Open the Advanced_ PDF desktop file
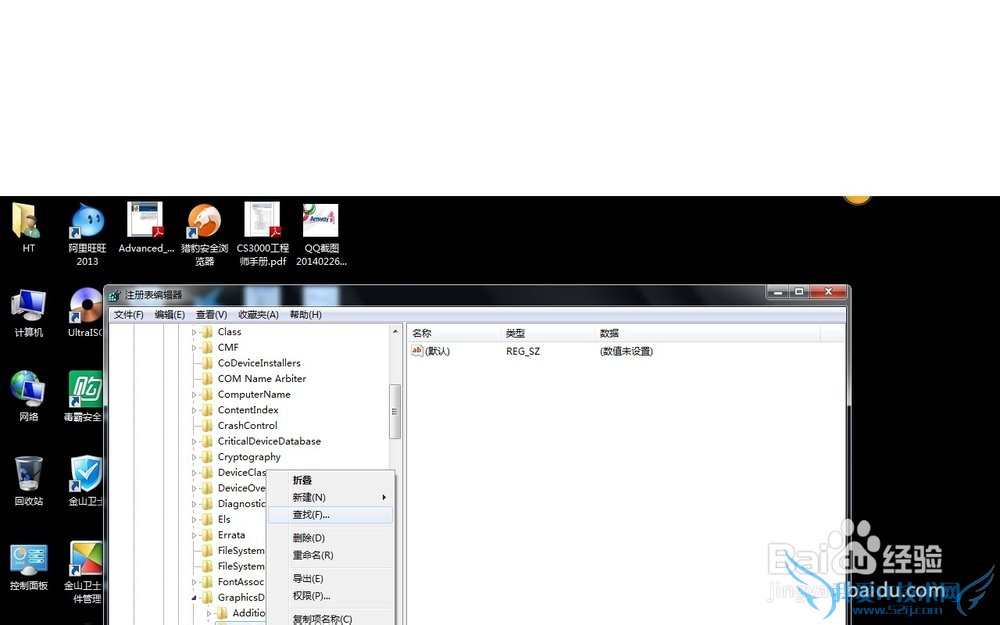1000x625 pixels. click(x=145, y=227)
